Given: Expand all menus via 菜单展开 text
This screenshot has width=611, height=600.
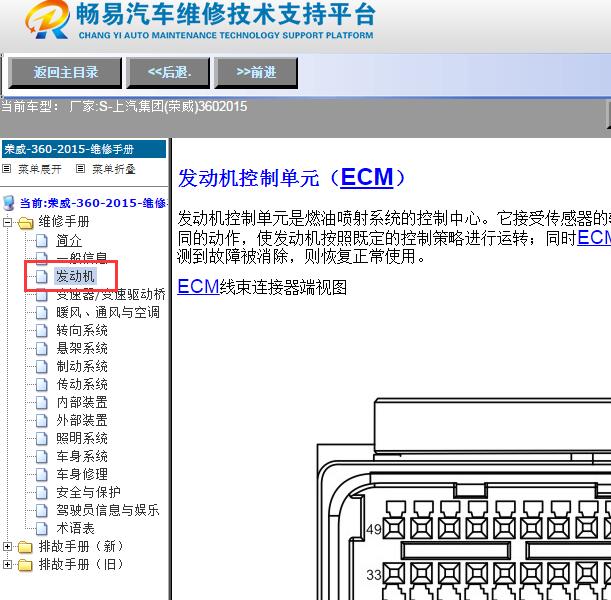Looking at the screenshot, I should 40,169.
